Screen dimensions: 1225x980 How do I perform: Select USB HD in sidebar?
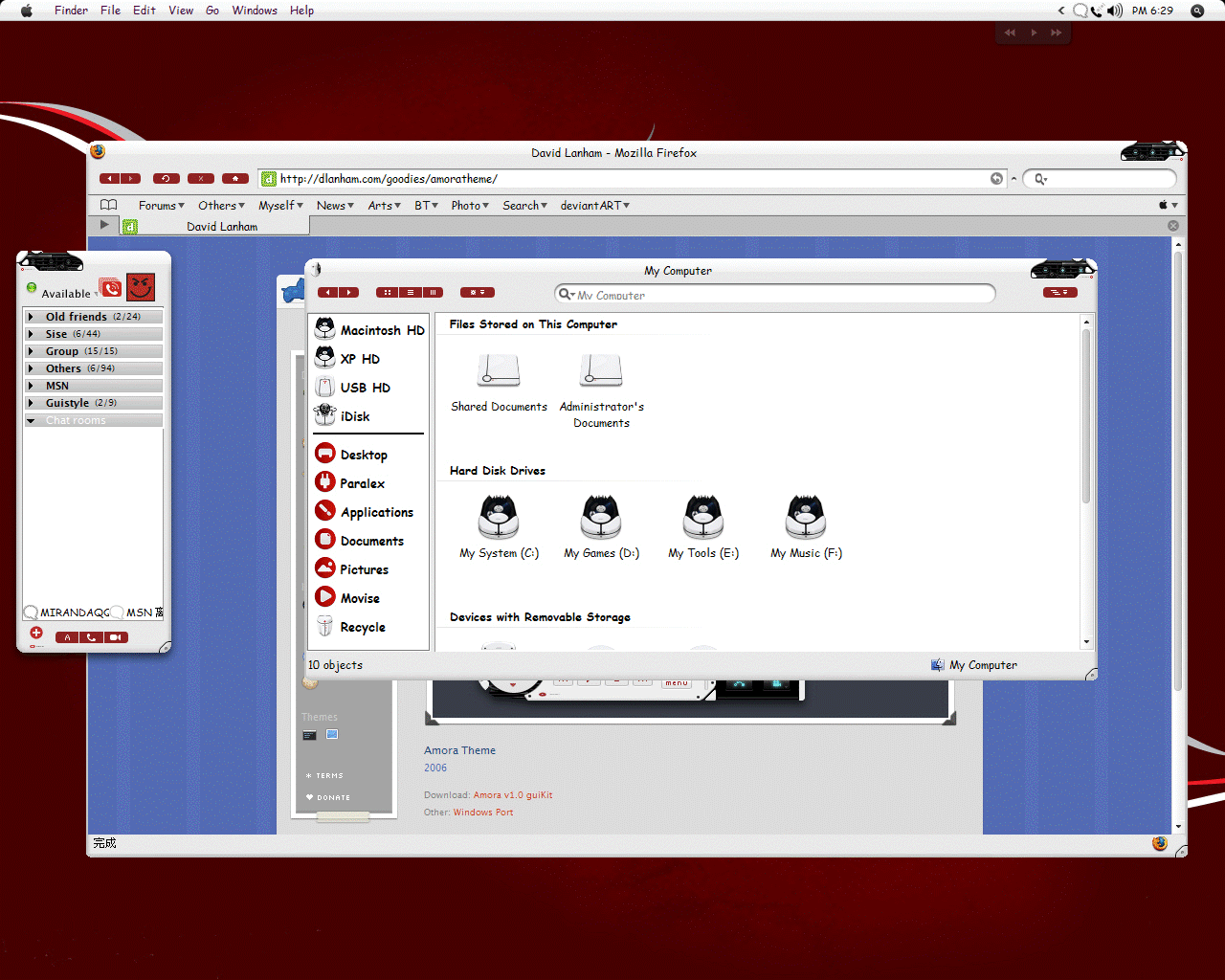pos(353,388)
